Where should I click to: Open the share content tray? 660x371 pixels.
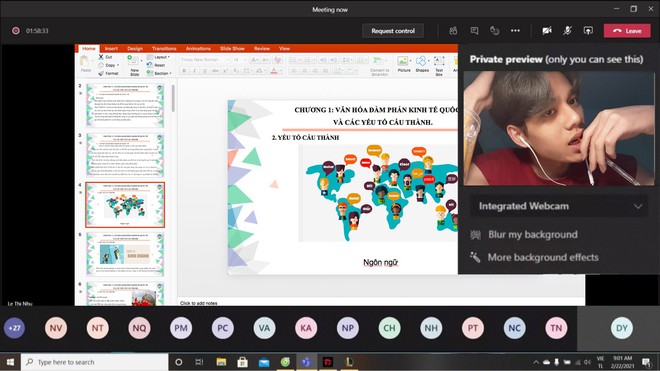[588, 31]
